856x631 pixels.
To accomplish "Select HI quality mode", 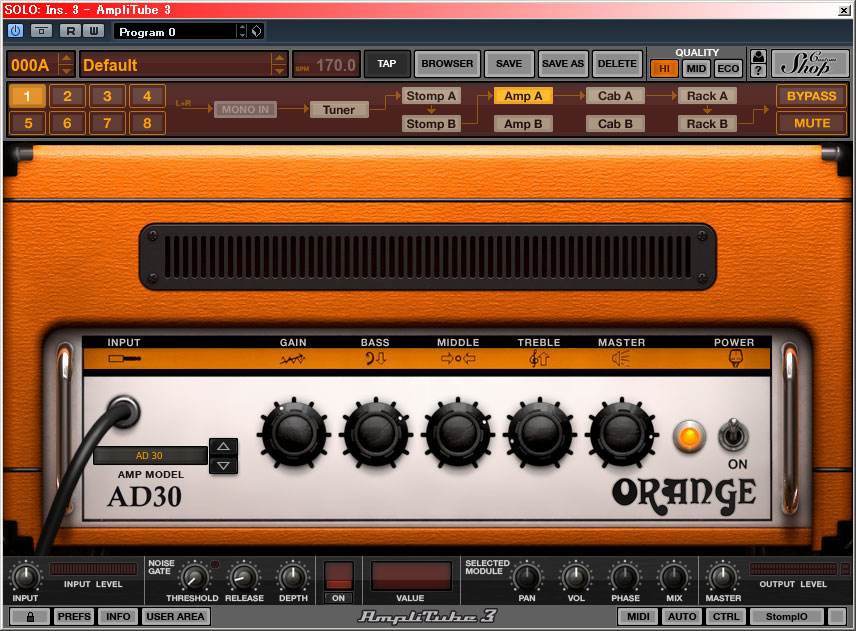I will pos(664,69).
